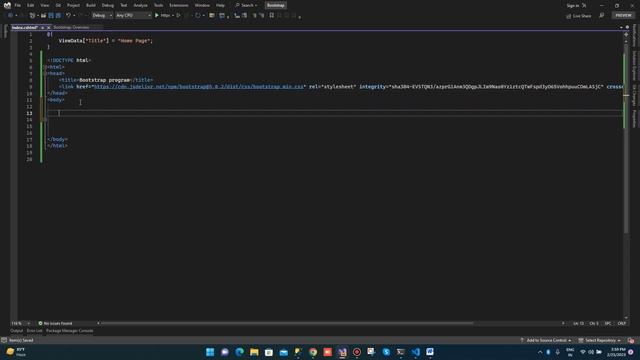This screenshot has width=640, height=360.
Task: Click the weather widget on taskbar
Action: click(16, 352)
